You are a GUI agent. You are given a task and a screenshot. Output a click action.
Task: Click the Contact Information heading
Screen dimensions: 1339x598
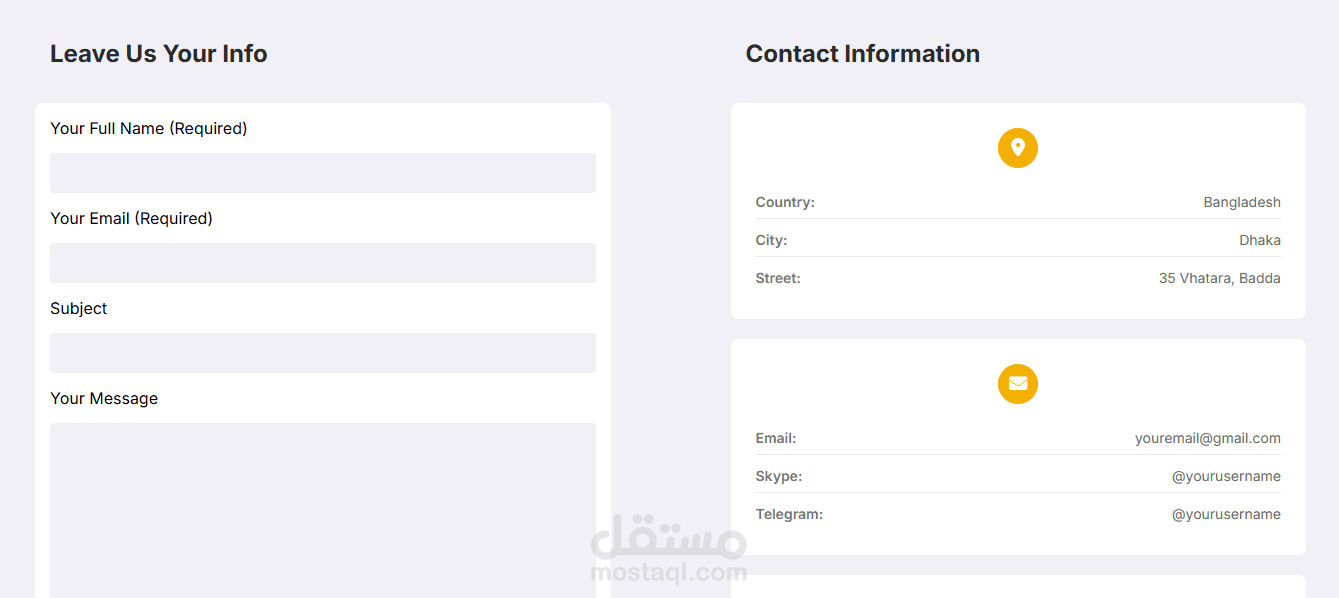coord(863,54)
